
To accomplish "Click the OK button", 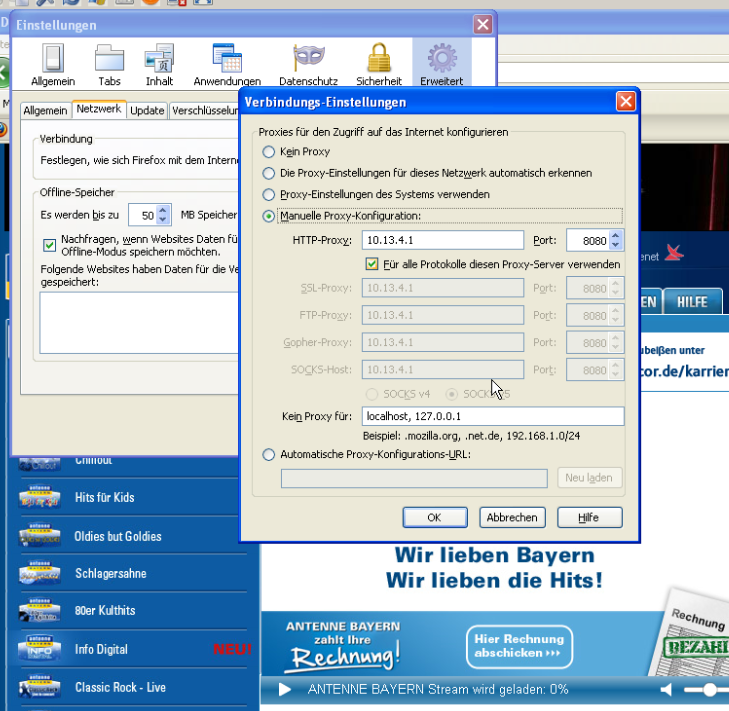I will (433, 518).
